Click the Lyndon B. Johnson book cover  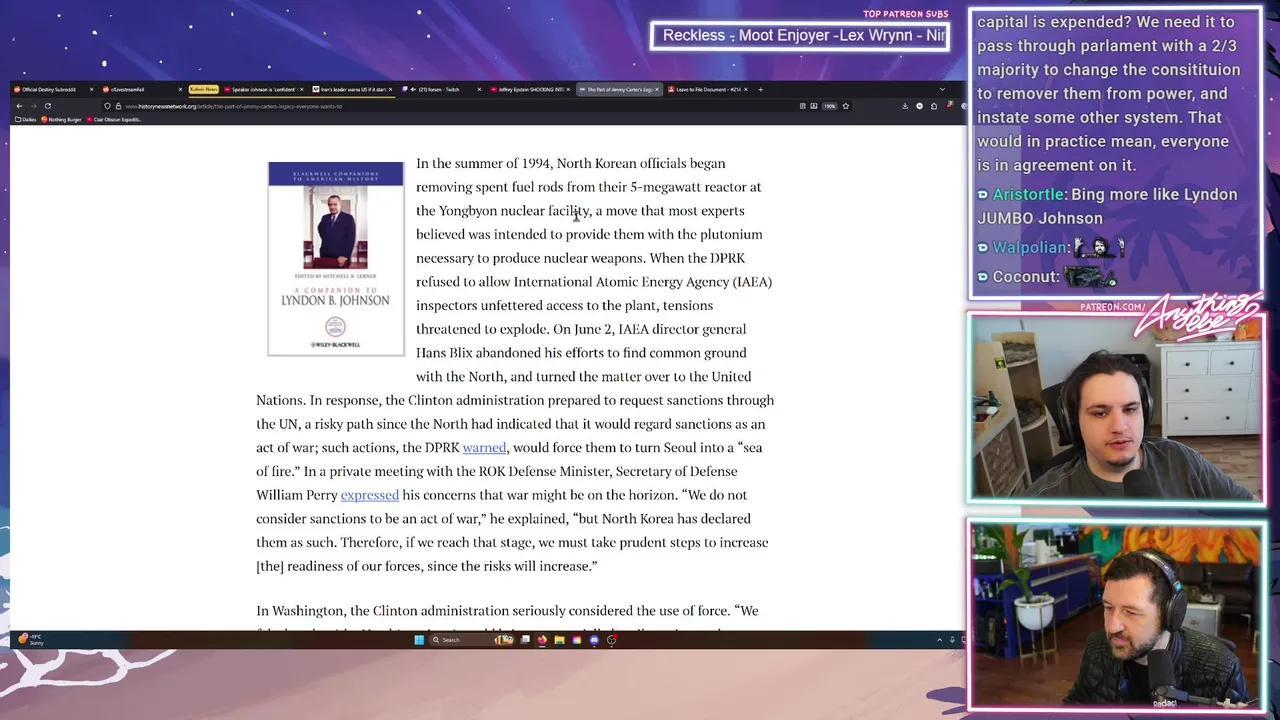coord(336,258)
